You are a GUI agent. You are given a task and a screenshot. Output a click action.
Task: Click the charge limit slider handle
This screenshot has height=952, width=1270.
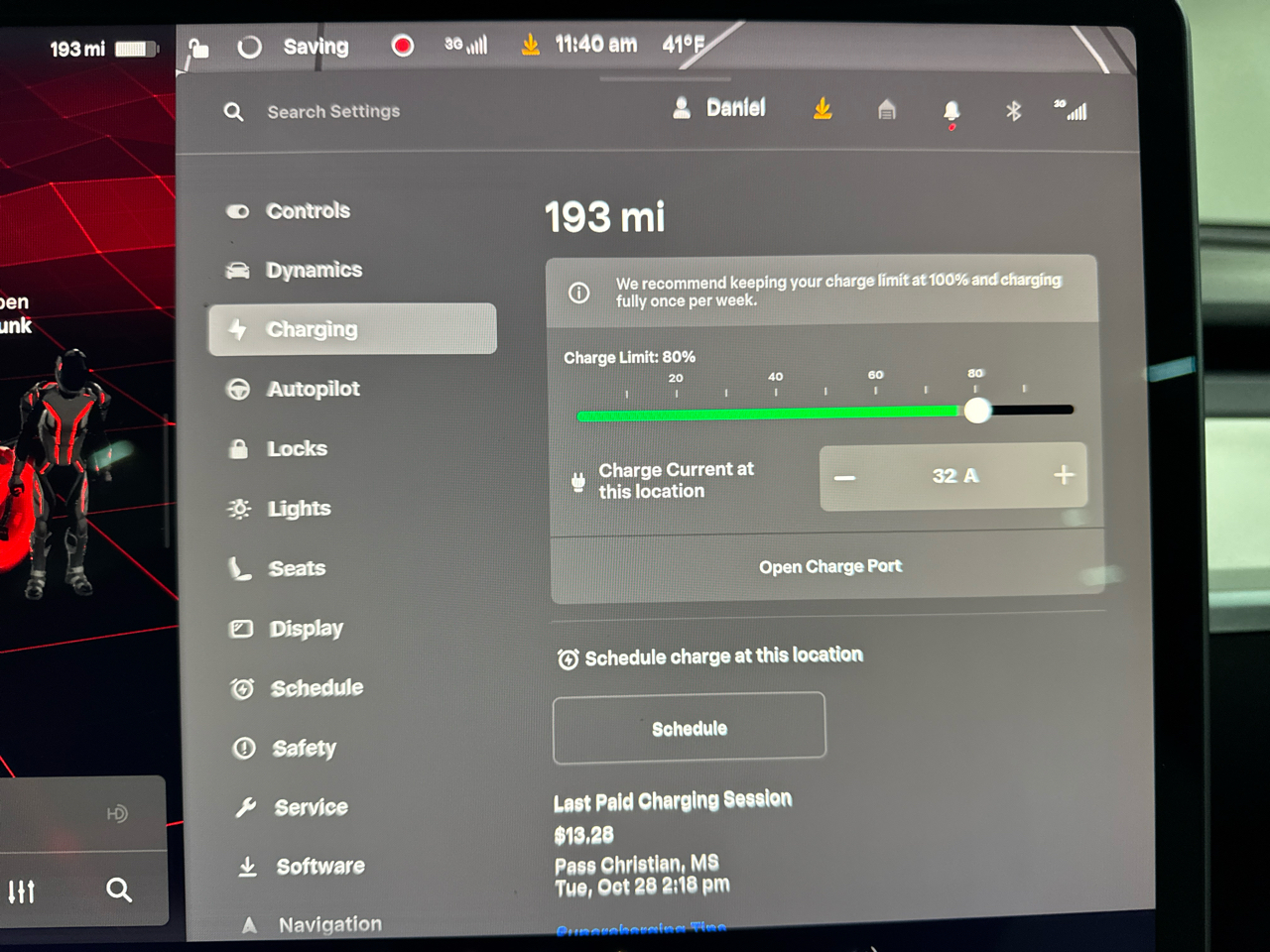coord(977,411)
